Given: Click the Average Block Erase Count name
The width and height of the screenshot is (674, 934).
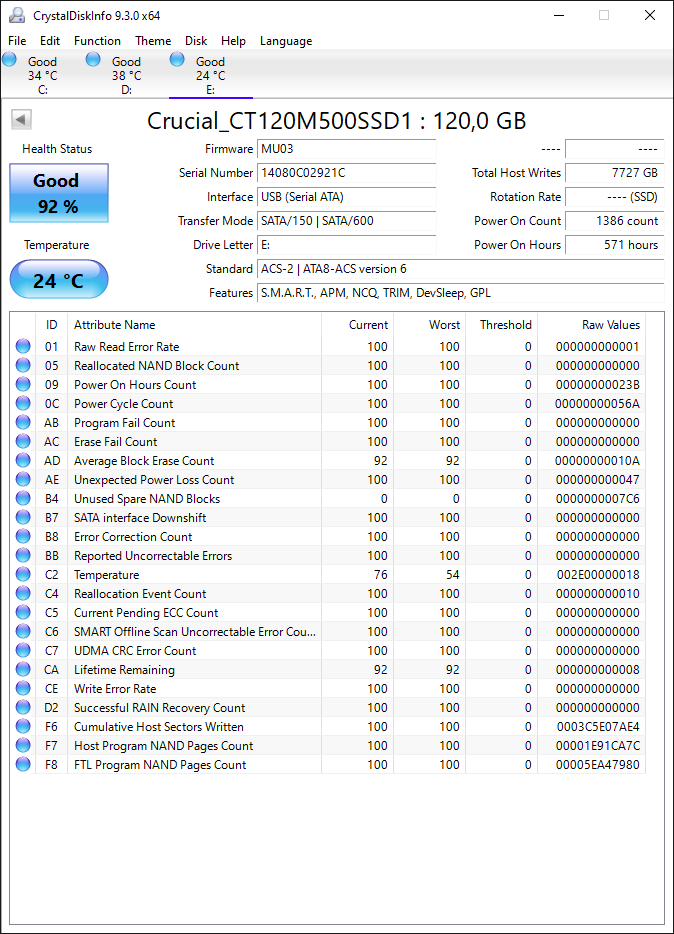Looking at the screenshot, I should pyautogui.click(x=144, y=460).
